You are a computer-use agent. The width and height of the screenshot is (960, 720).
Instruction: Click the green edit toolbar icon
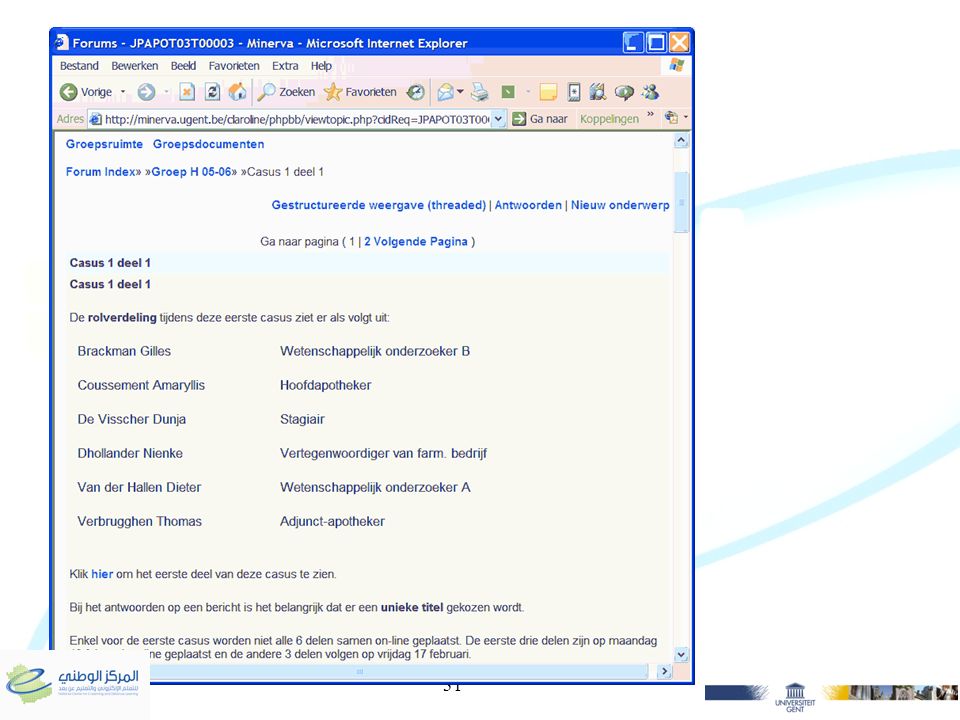point(508,92)
